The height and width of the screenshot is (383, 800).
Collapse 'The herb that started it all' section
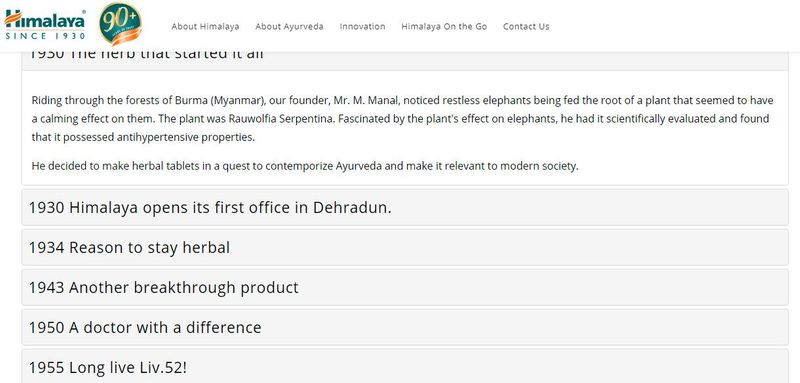pos(405,60)
